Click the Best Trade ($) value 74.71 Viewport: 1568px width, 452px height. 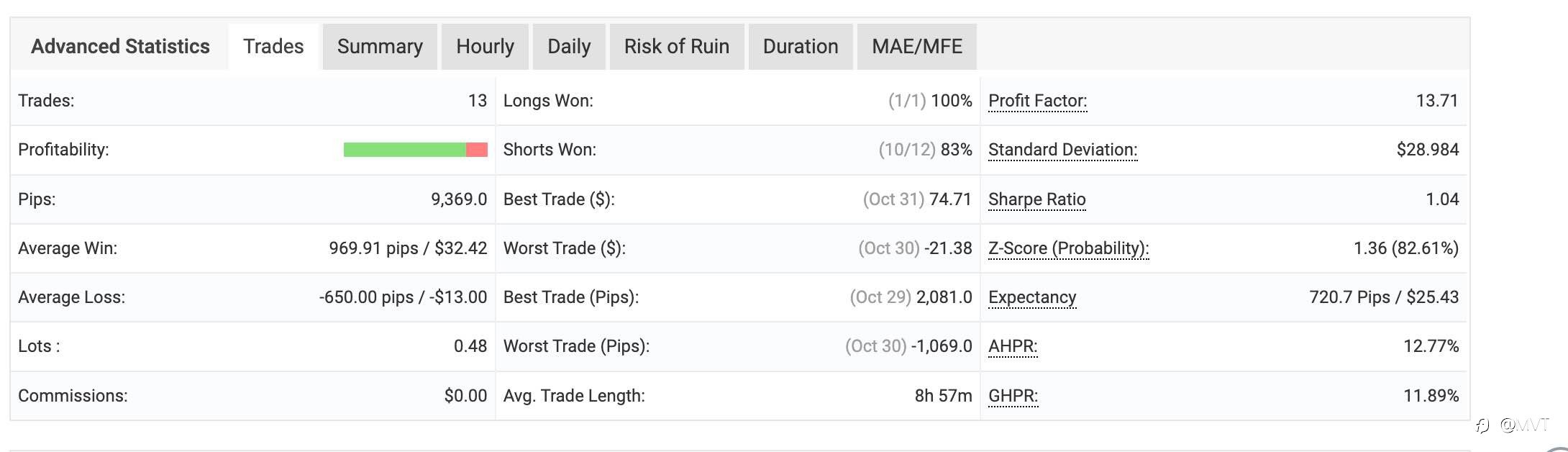pyautogui.click(x=950, y=199)
